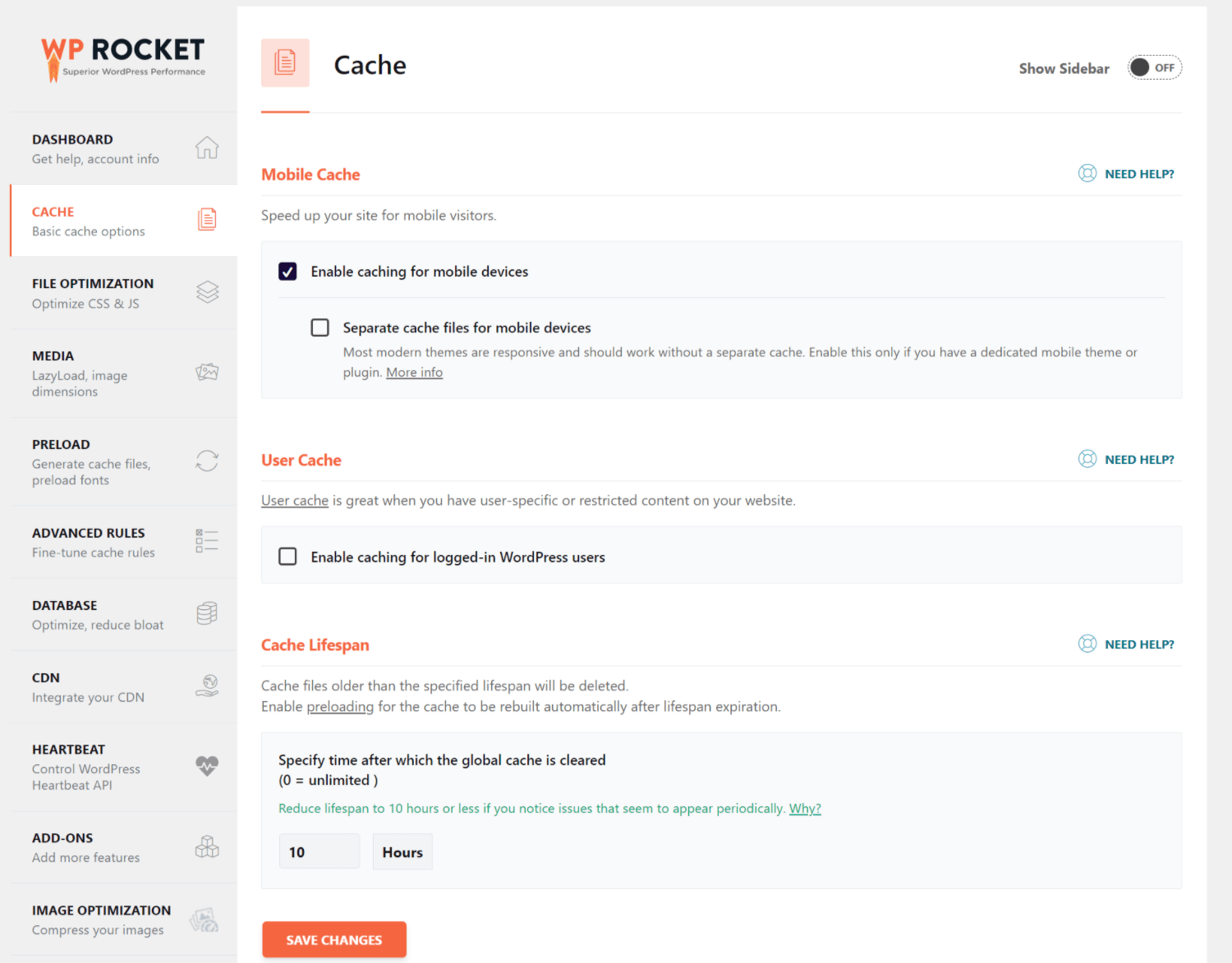
Task: Open Advanced Rules section
Action: (x=123, y=542)
